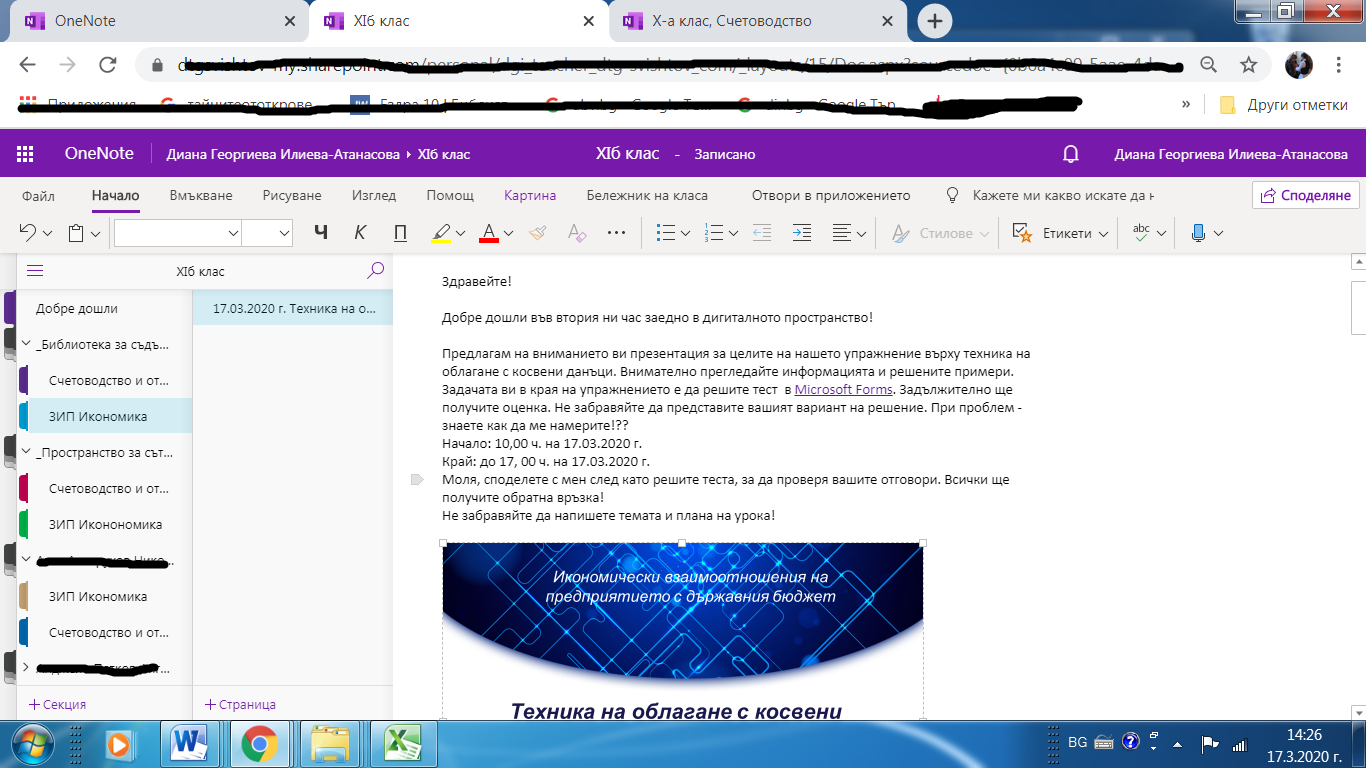Viewport: 1366px width, 768px height.
Task: Switch to the Рисуване ribbon tab
Action: [x=292, y=196]
